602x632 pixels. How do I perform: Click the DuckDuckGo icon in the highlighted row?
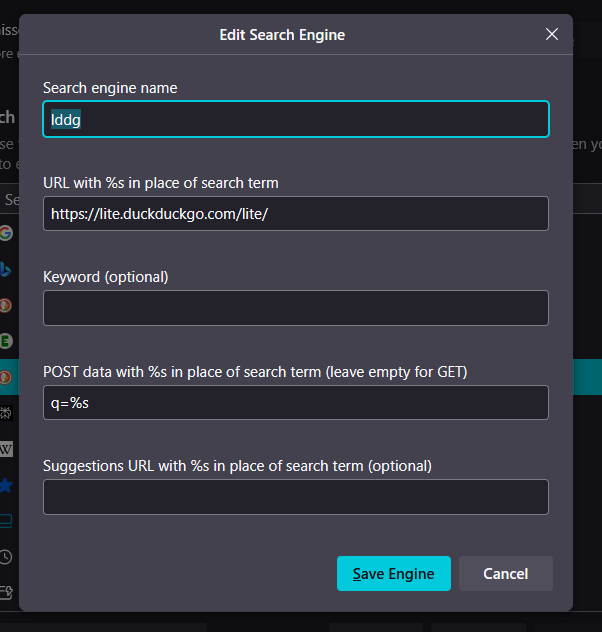(x=7, y=377)
